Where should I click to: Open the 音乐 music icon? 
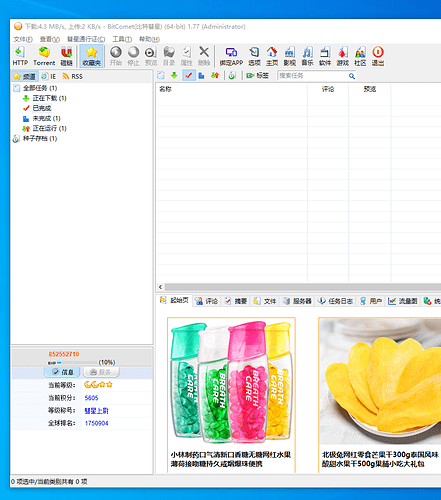pos(307,56)
